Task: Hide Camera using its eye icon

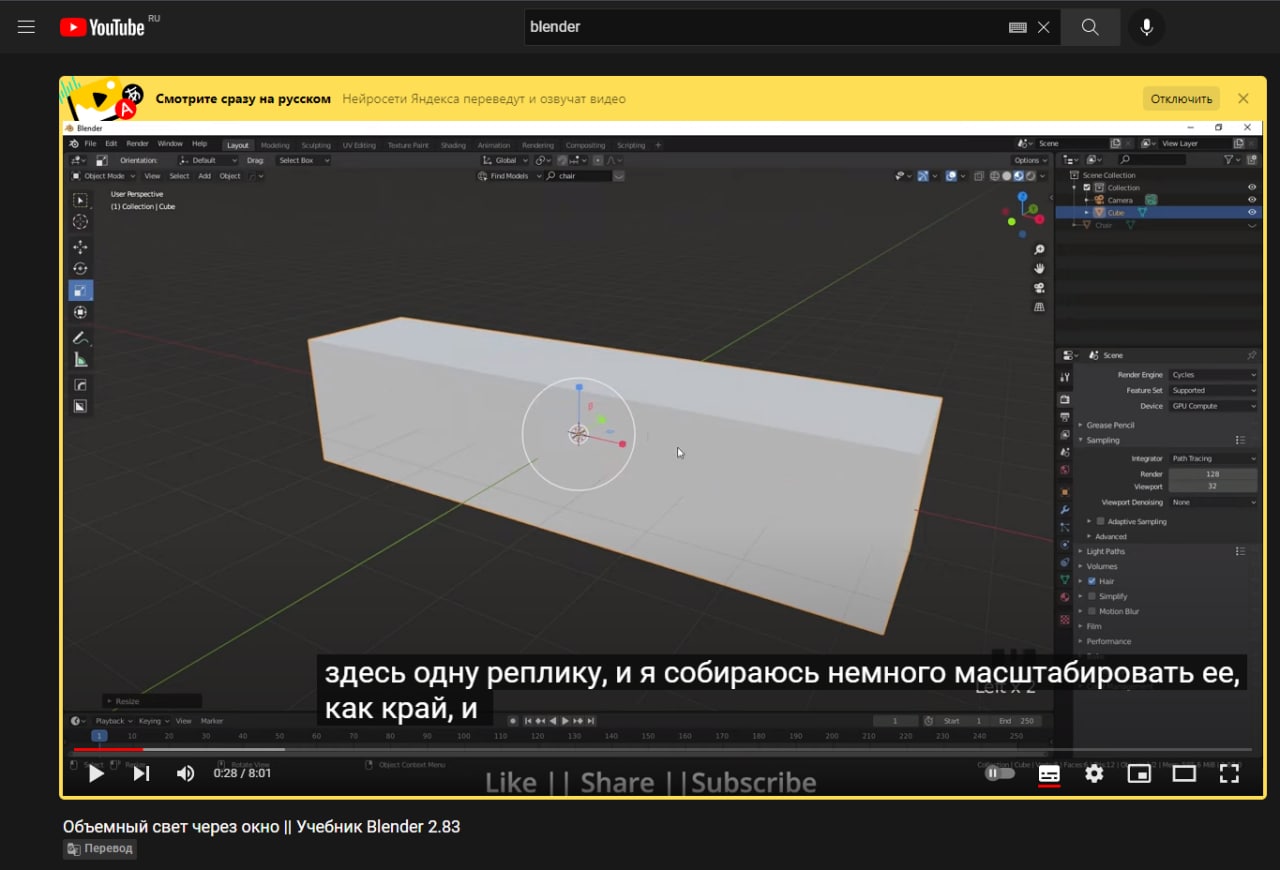Action: pyautogui.click(x=1252, y=200)
